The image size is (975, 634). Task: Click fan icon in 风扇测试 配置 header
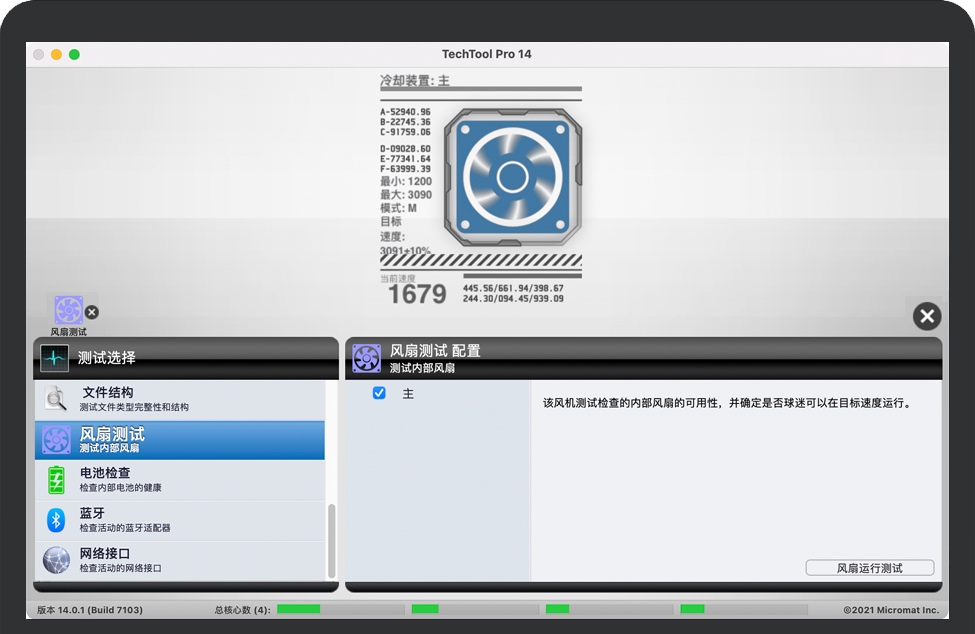(366, 357)
